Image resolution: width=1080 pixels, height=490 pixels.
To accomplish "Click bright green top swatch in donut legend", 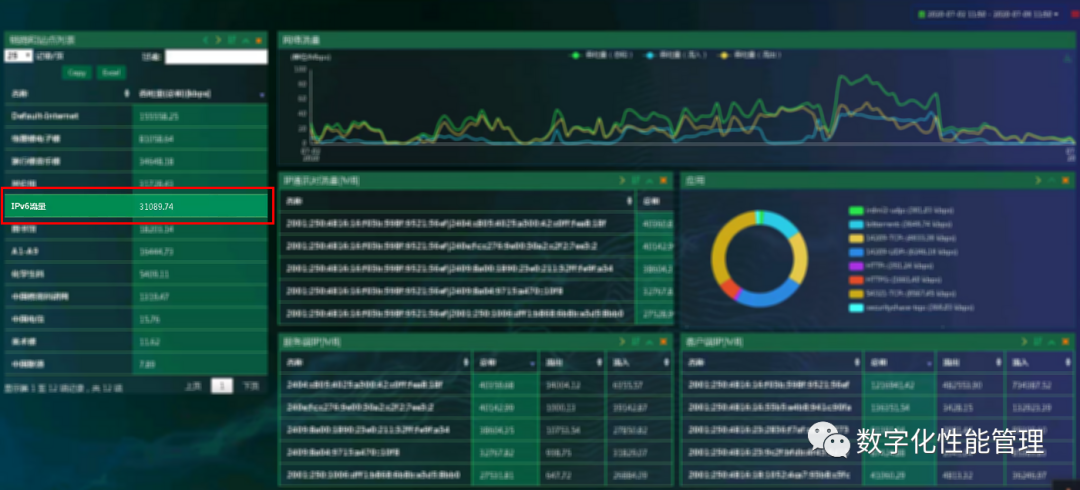I will coord(857,210).
